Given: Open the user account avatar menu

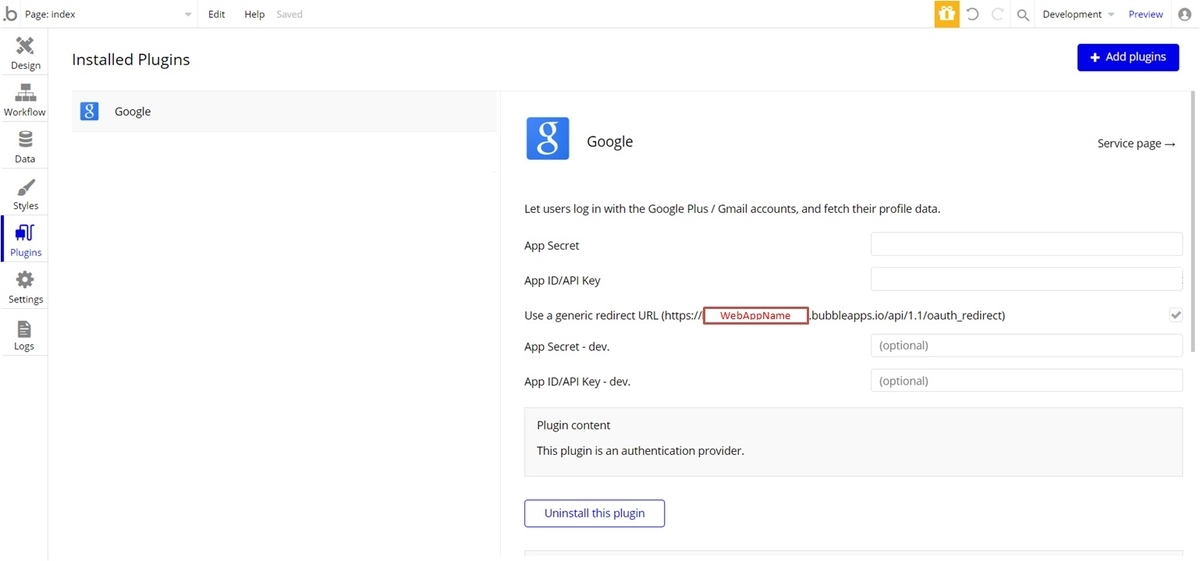Looking at the screenshot, I should (x=1185, y=14).
